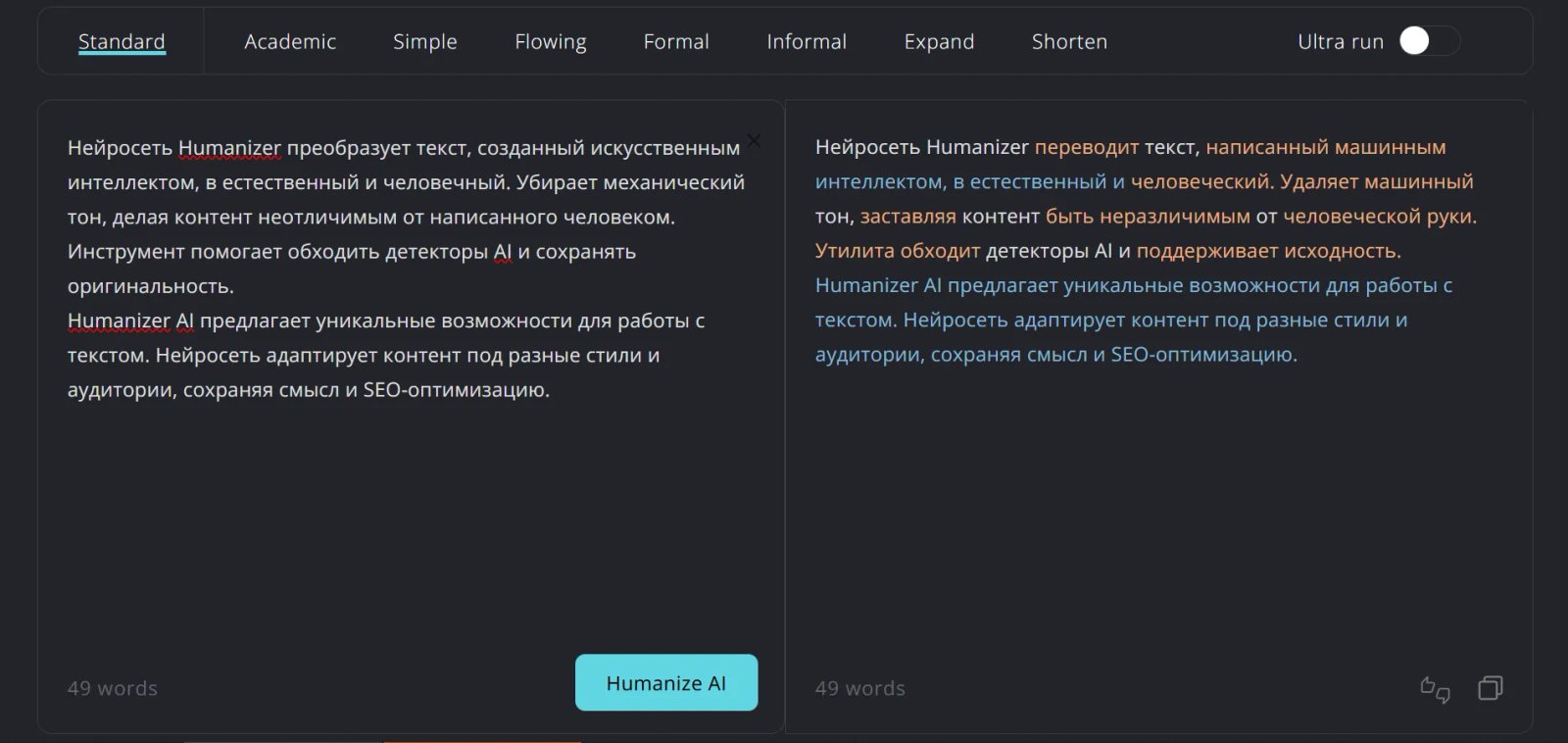Click the phrase "человеческой руки." in output

coord(1380,217)
